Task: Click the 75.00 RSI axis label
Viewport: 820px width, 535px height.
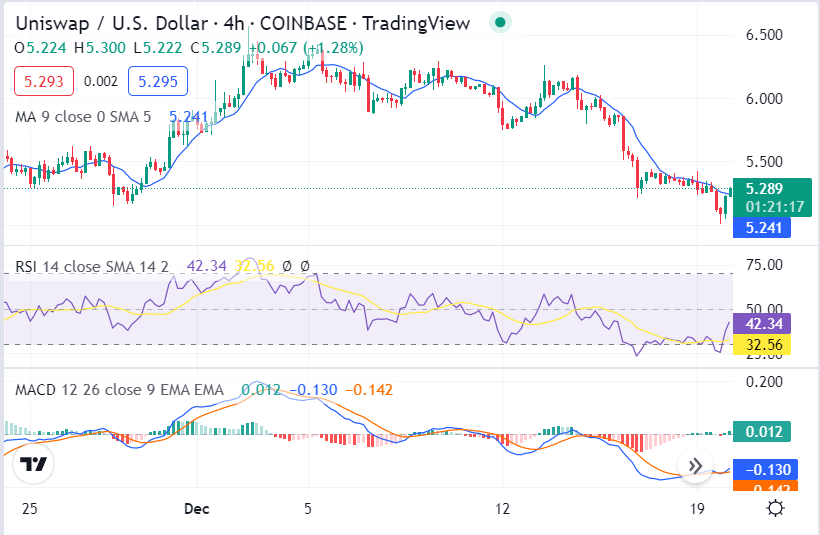Action: pos(764,265)
